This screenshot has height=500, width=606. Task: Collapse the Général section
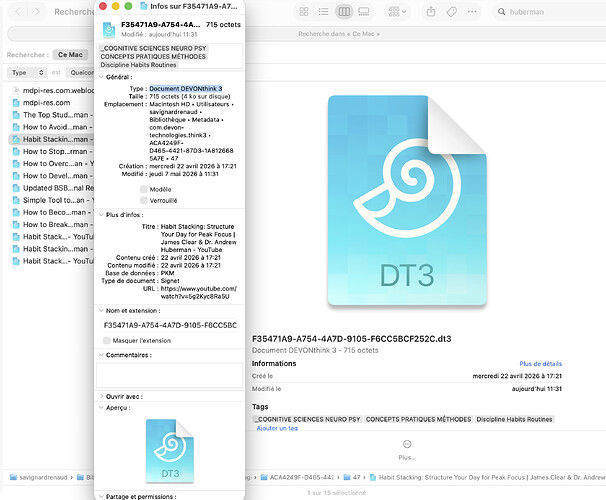pyautogui.click(x=101, y=77)
